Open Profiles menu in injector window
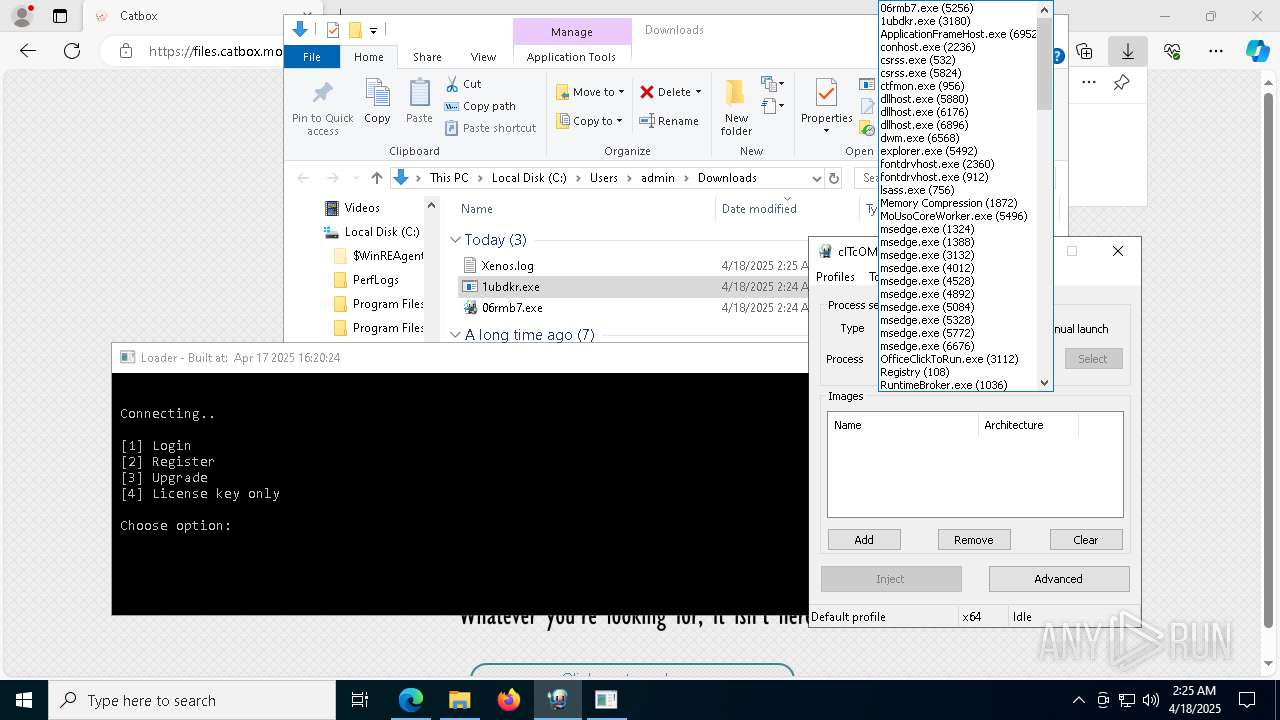 click(x=835, y=277)
